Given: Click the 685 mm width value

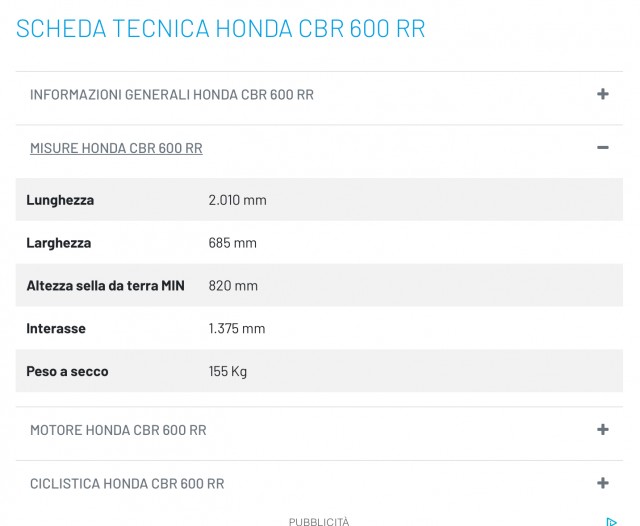Looking at the screenshot, I should pos(232,243).
